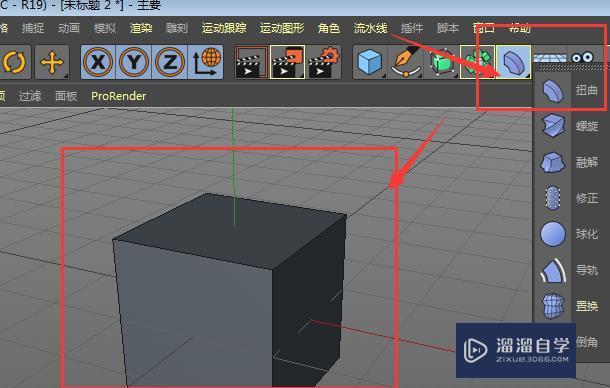The image size is (610, 388).
Task: Click the orange cross move tool icon
Action: coord(52,62)
